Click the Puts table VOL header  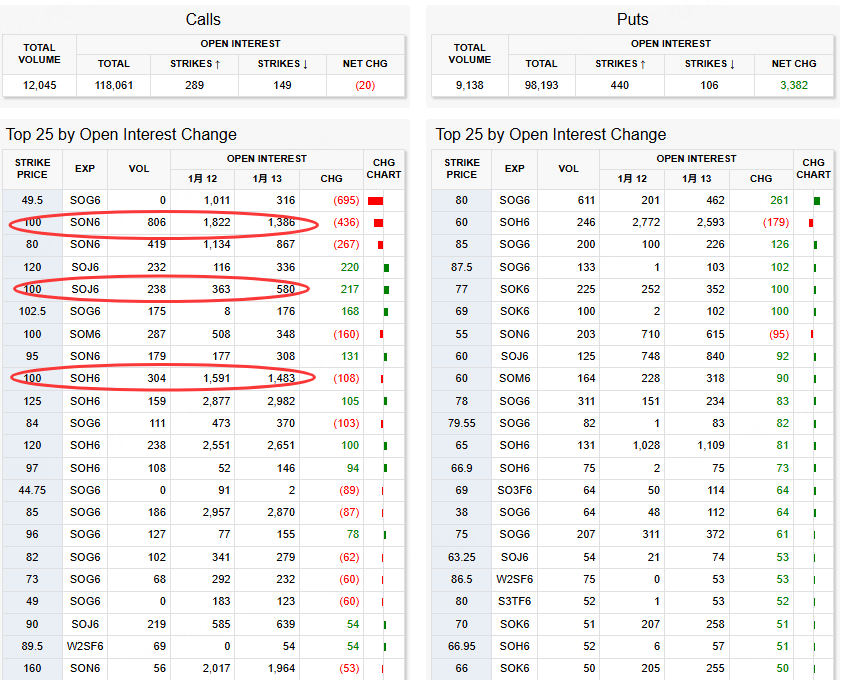coord(568,168)
